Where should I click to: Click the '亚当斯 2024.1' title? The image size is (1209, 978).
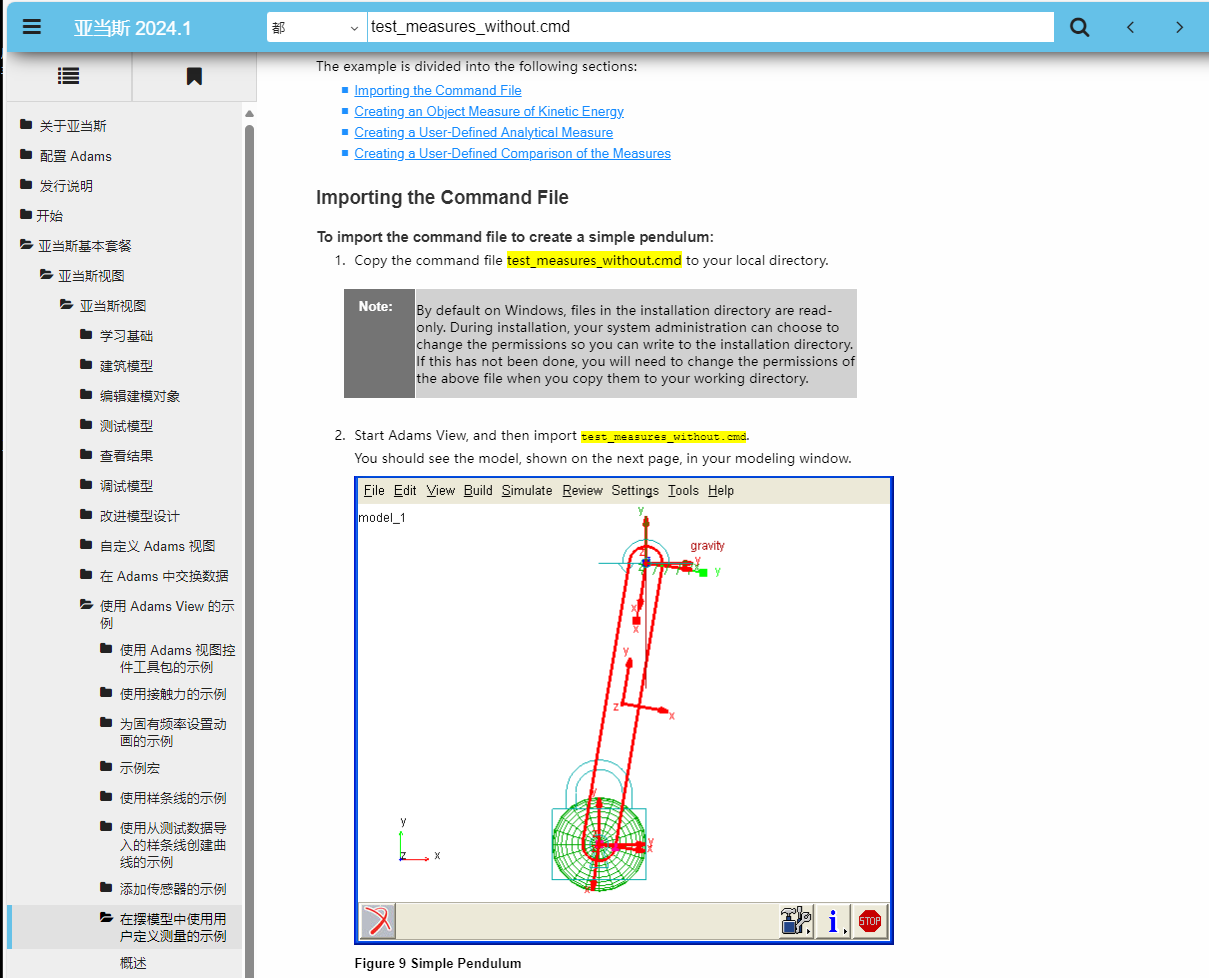[132, 28]
